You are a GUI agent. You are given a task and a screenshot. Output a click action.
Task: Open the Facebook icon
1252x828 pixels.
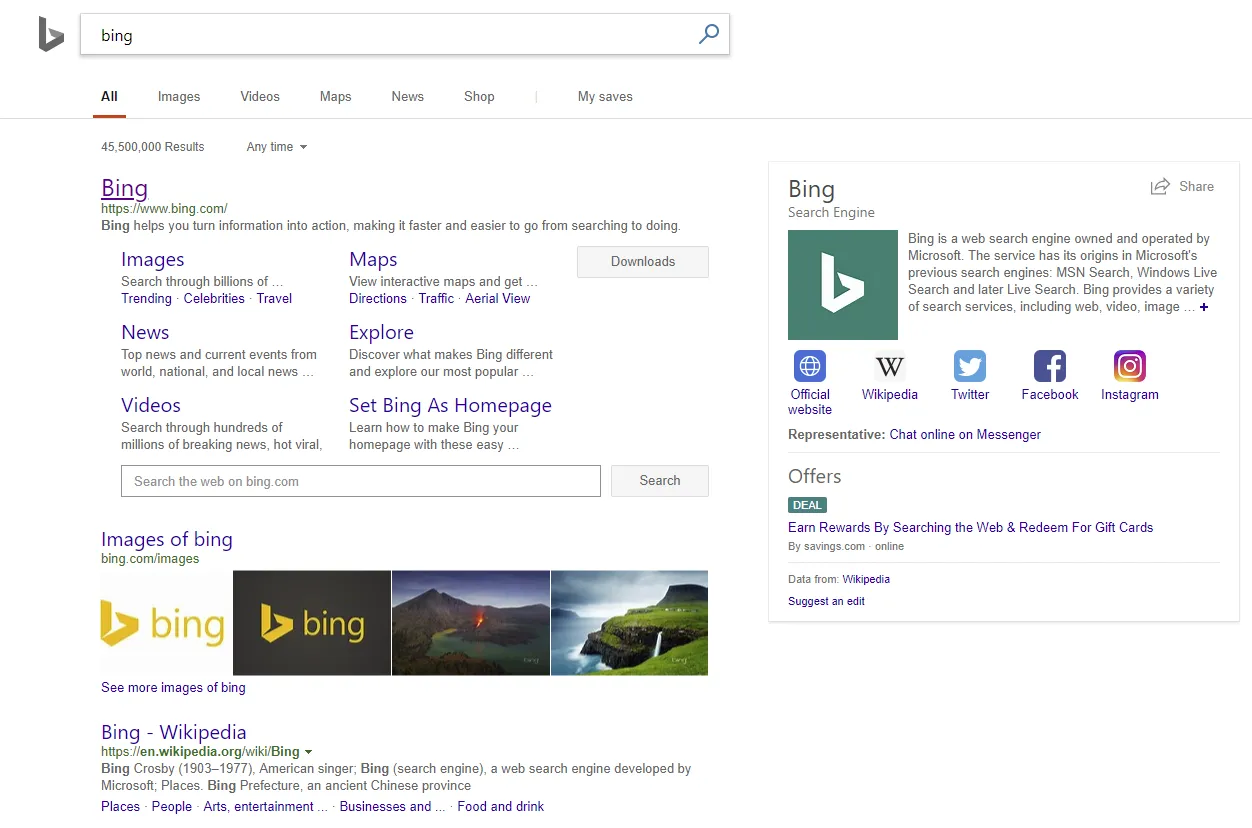click(x=1050, y=366)
